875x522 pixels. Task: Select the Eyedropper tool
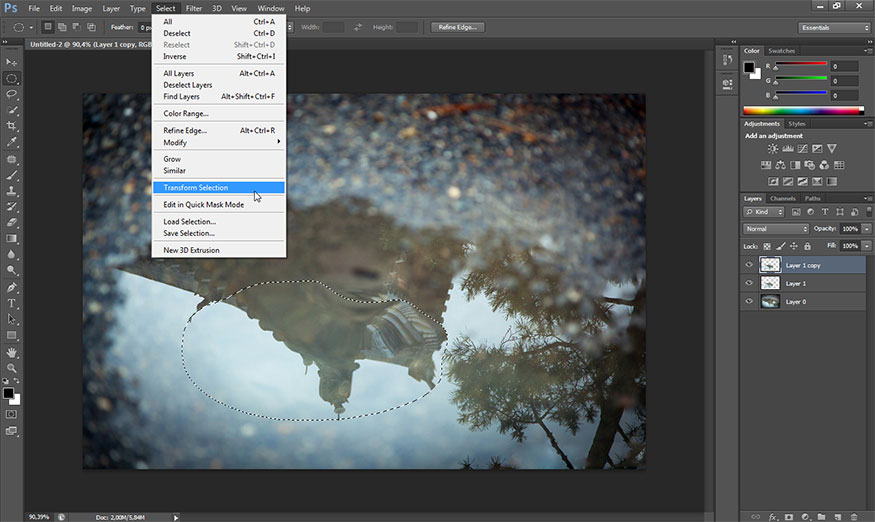point(12,142)
